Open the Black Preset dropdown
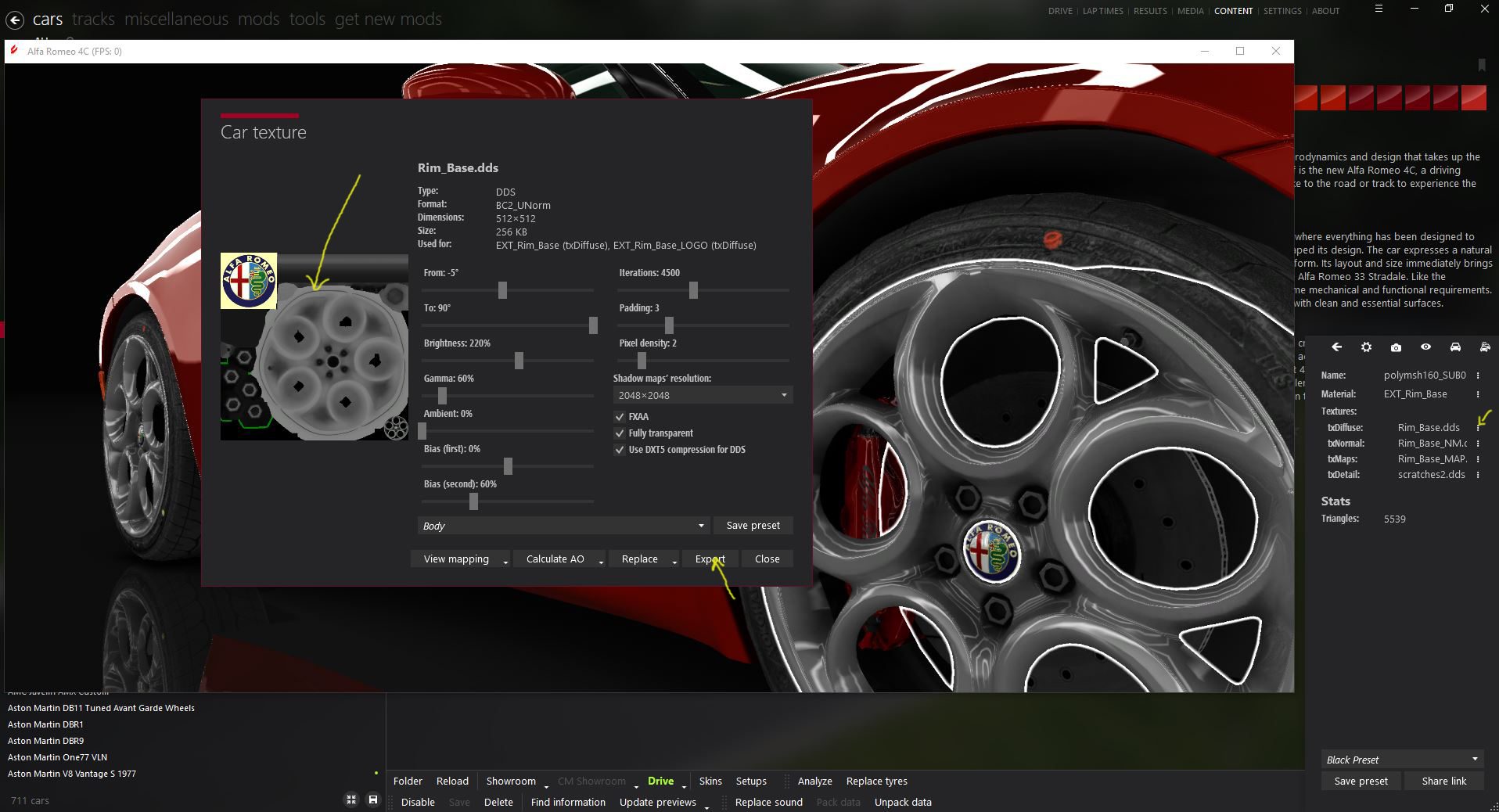Screen dimensions: 1499x812 pyautogui.click(x=1401, y=760)
